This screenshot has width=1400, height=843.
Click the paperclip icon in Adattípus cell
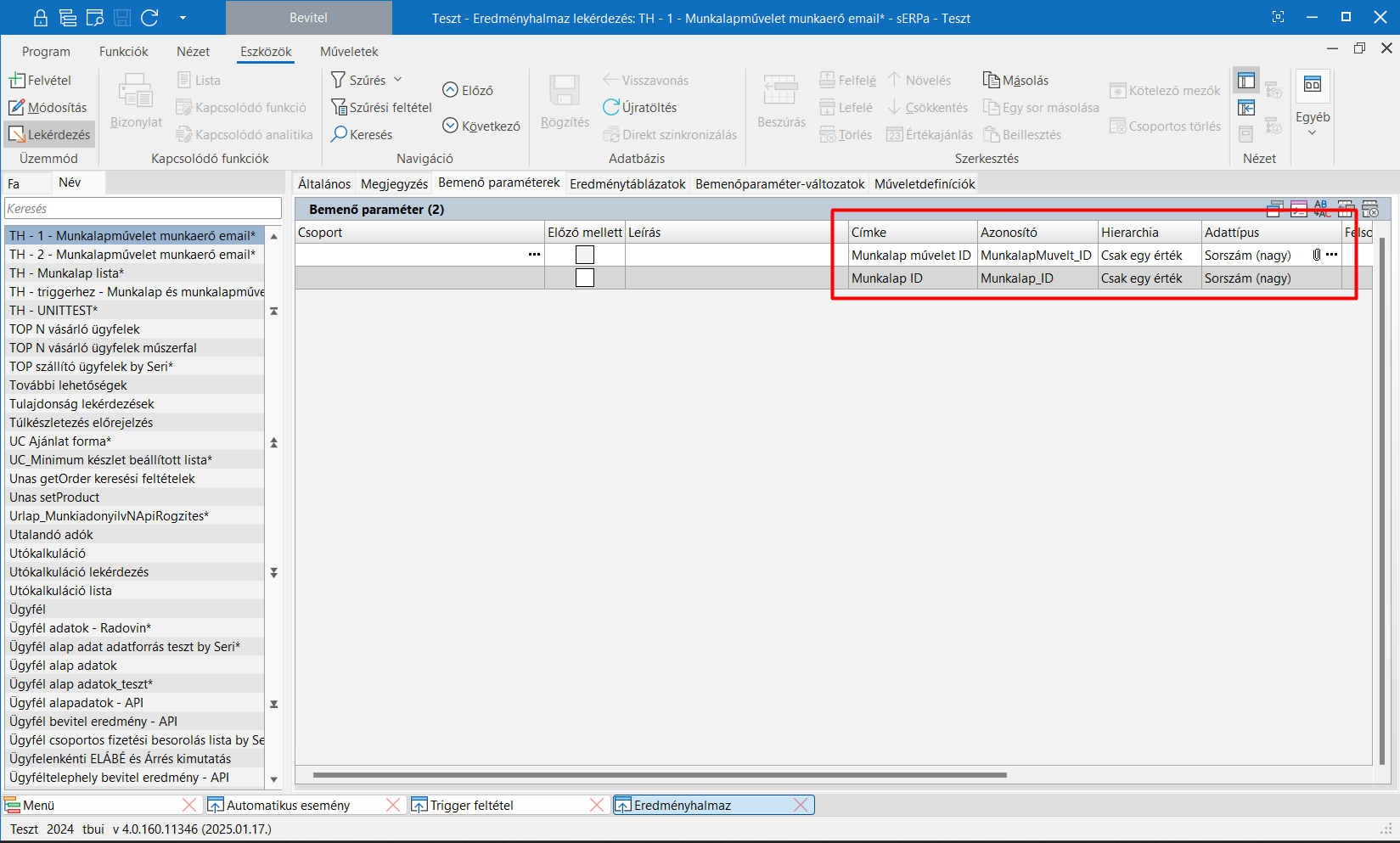point(1316,255)
